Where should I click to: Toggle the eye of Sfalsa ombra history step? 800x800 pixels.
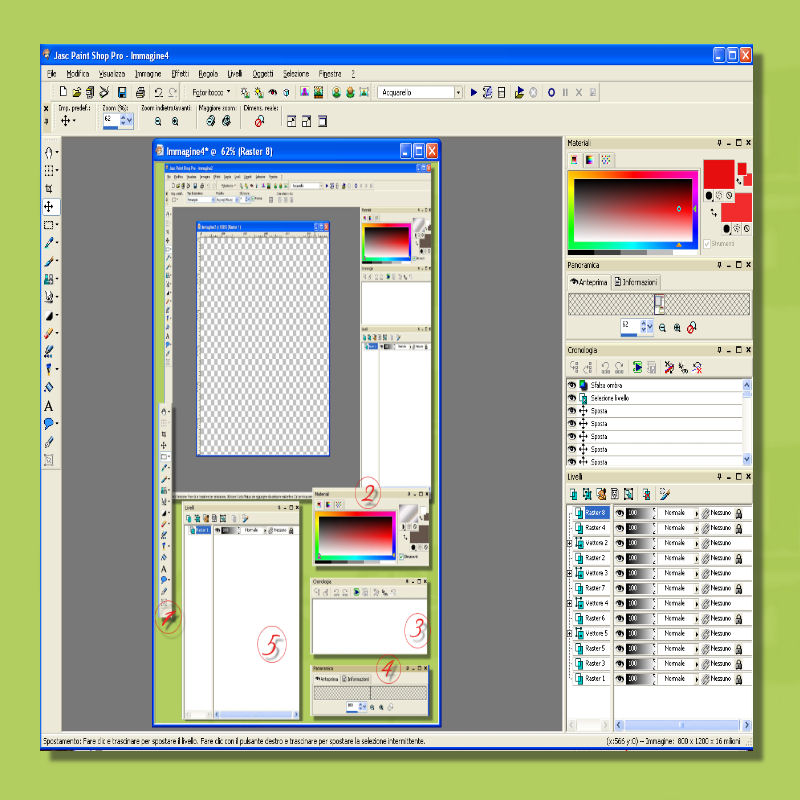click(572, 385)
